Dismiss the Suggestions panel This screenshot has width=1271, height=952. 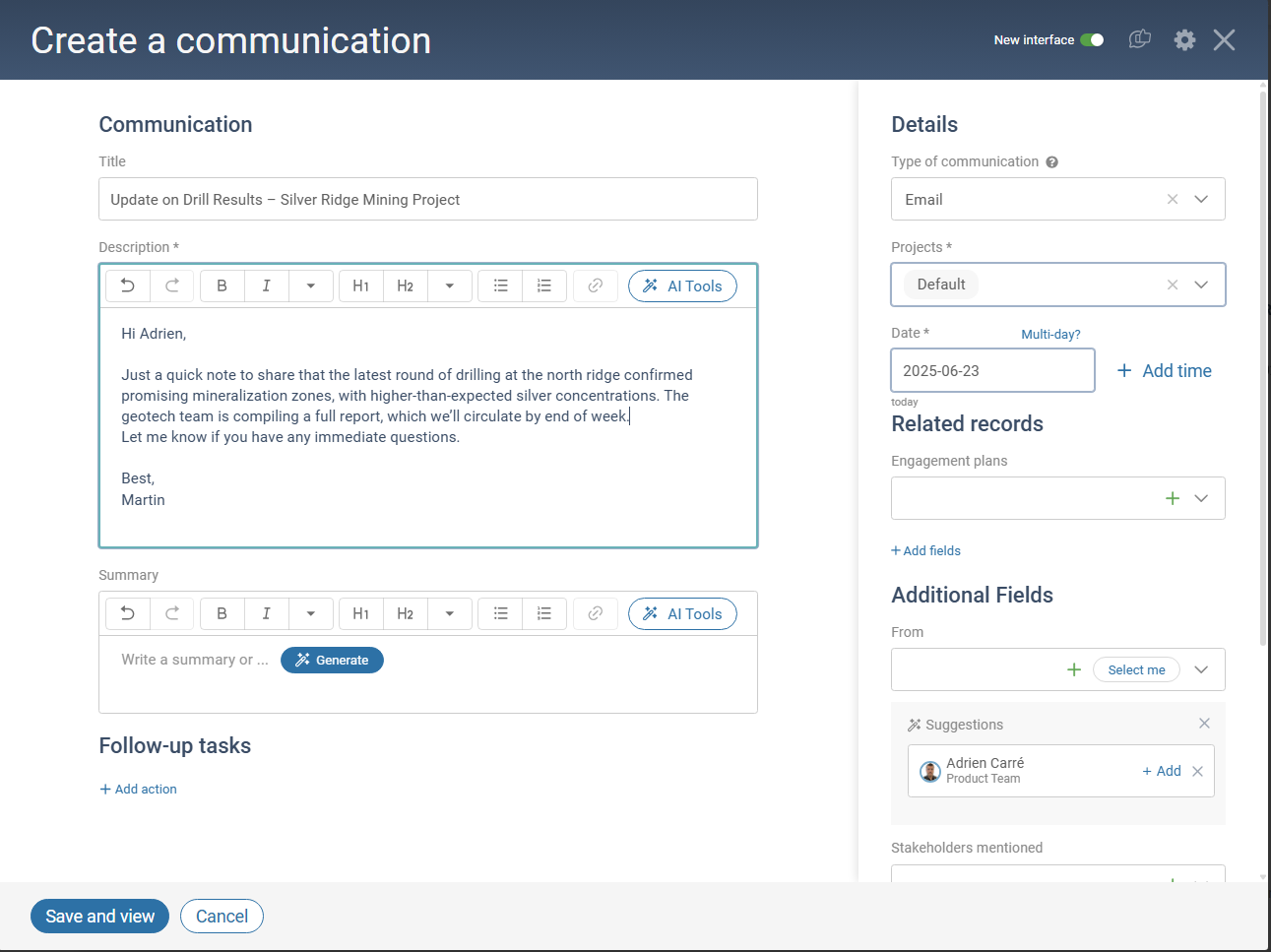click(1204, 724)
